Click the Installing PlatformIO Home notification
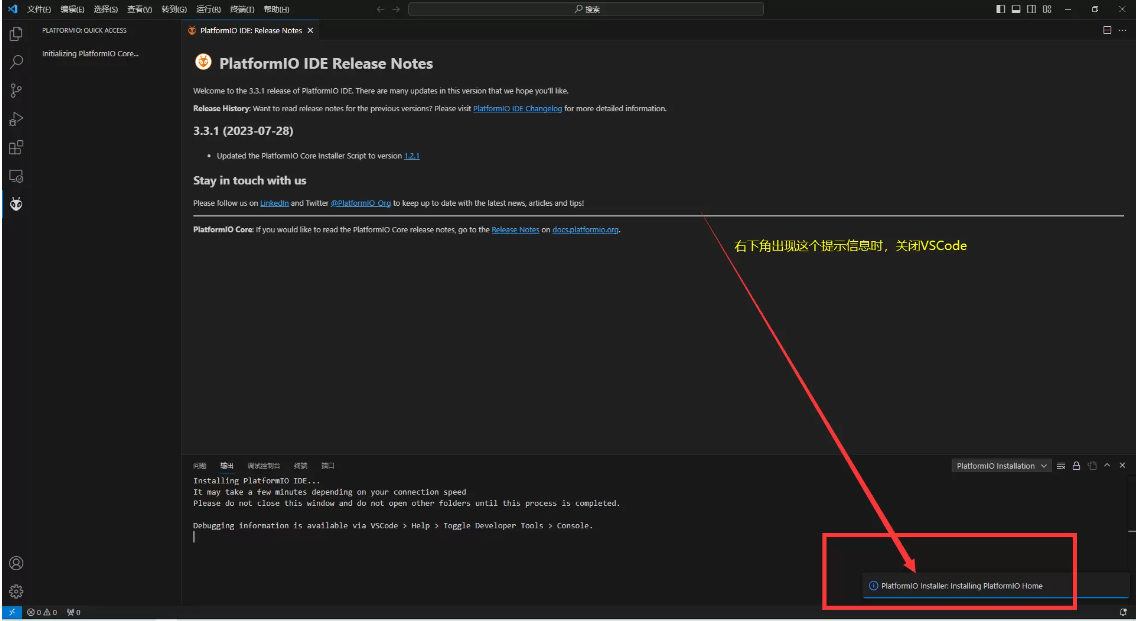This screenshot has height=621, width=1136. pyautogui.click(x=995, y=585)
